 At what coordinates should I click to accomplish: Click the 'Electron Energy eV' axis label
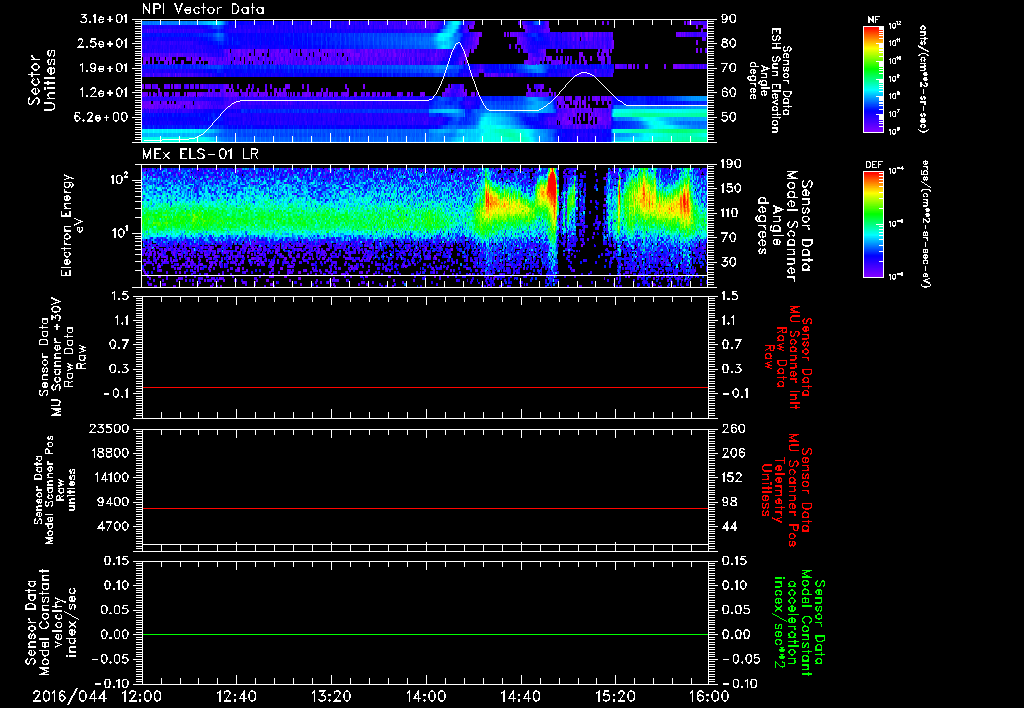pos(74,226)
